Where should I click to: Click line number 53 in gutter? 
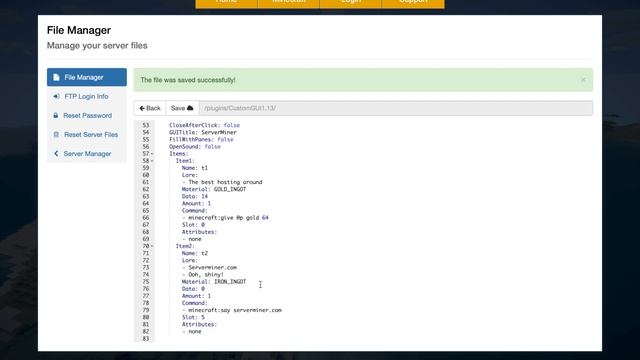coord(146,125)
